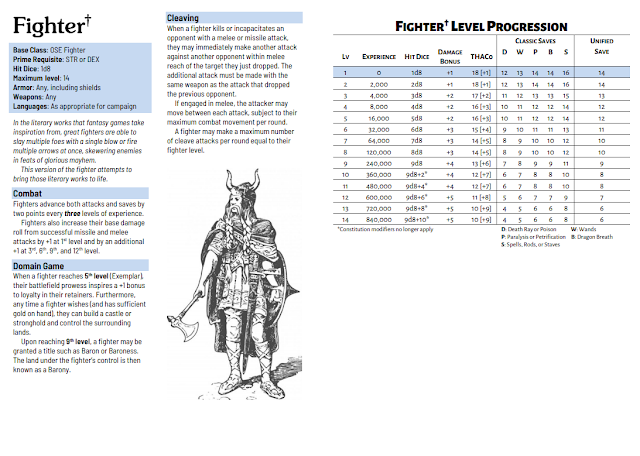Click the "9d8+4*" hit dice cell

(x=416, y=186)
